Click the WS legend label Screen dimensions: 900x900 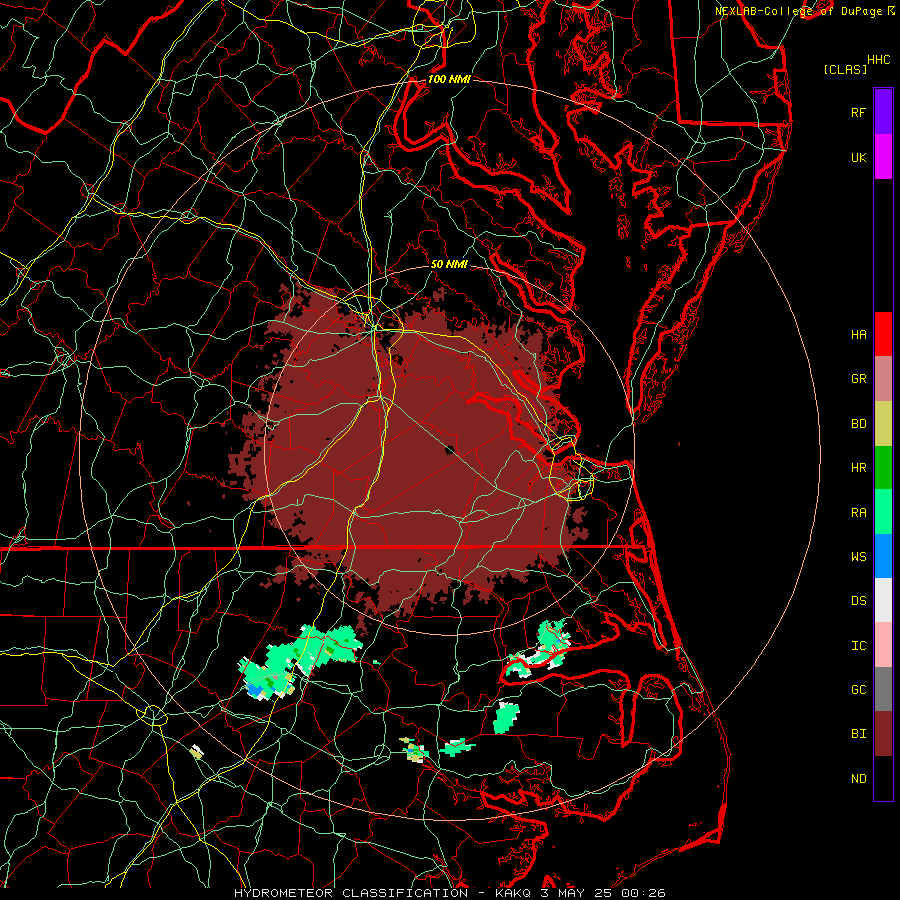(858, 557)
